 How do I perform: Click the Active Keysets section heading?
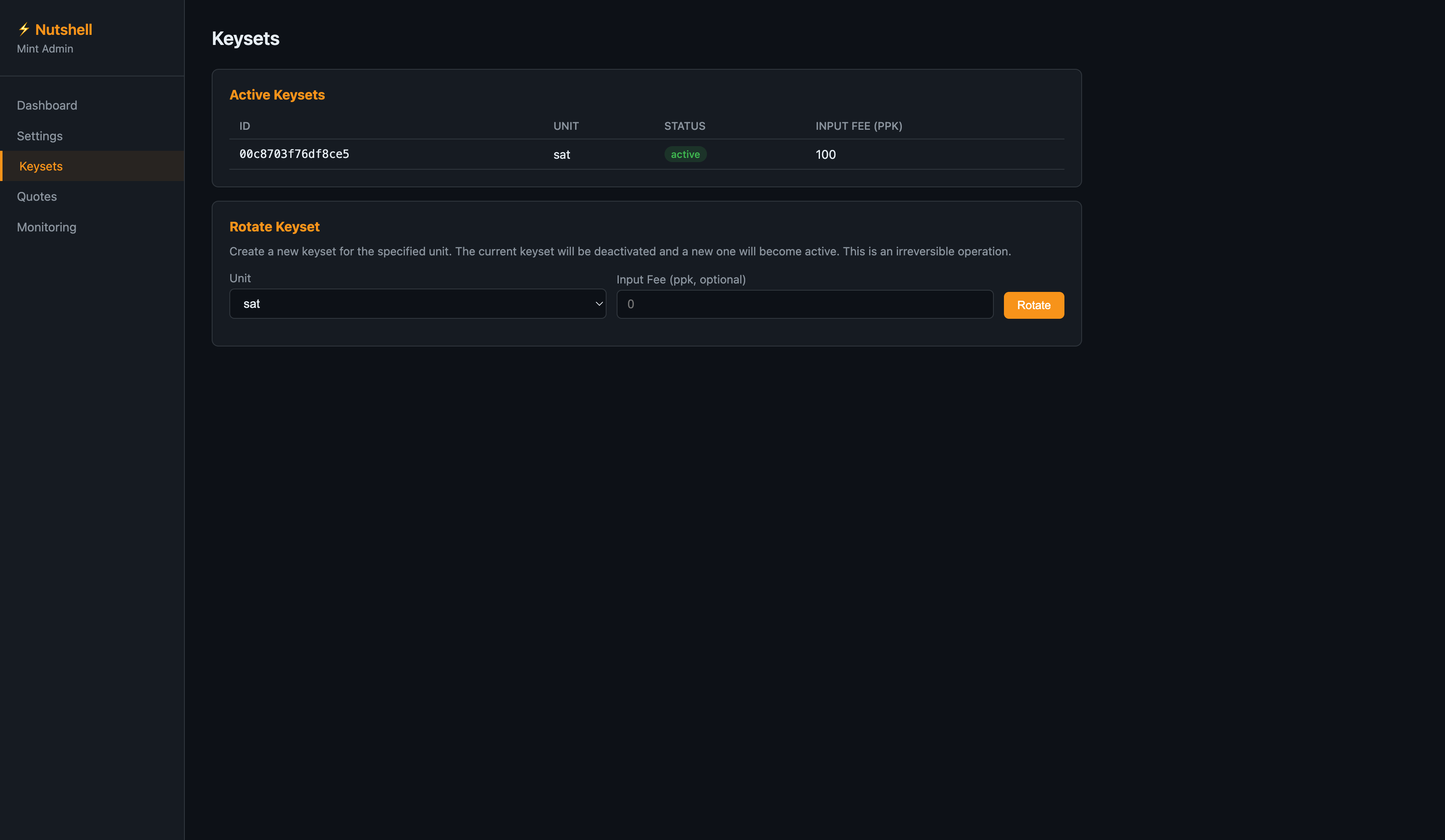click(277, 95)
